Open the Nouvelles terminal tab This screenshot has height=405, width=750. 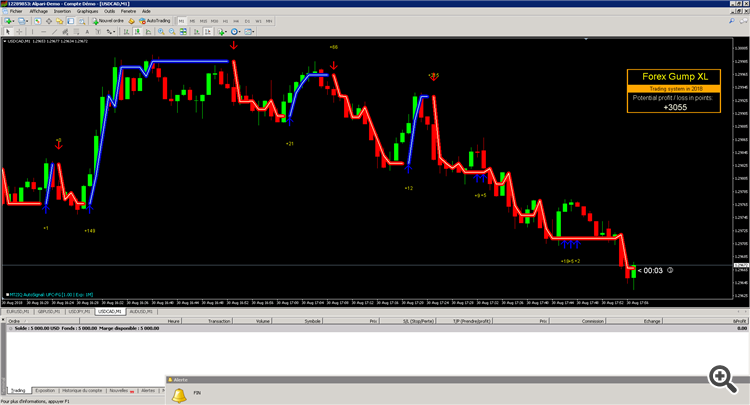click(120, 391)
